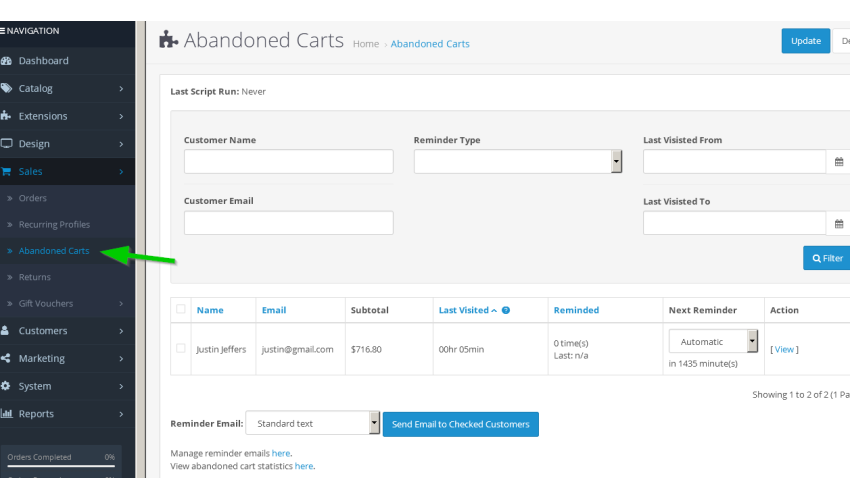Click the Customer Email input field
This screenshot has height=500, width=850.
[x=288, y=223]
